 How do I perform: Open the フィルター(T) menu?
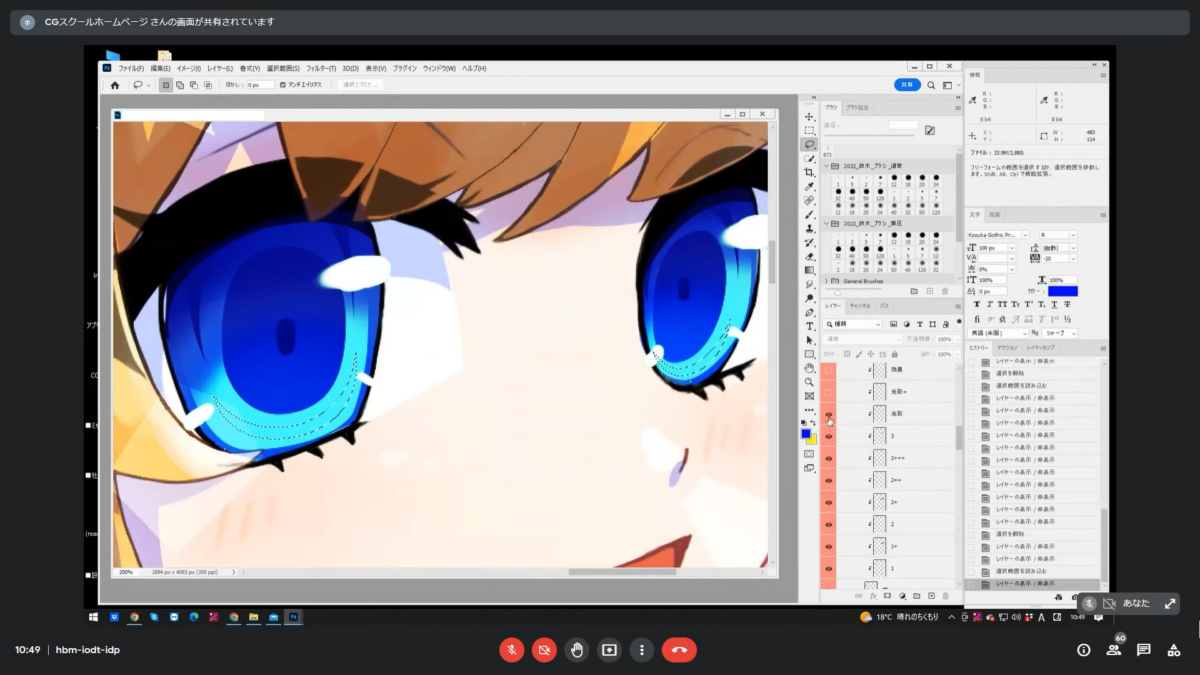pyautogui.click(x=320, y=68)
